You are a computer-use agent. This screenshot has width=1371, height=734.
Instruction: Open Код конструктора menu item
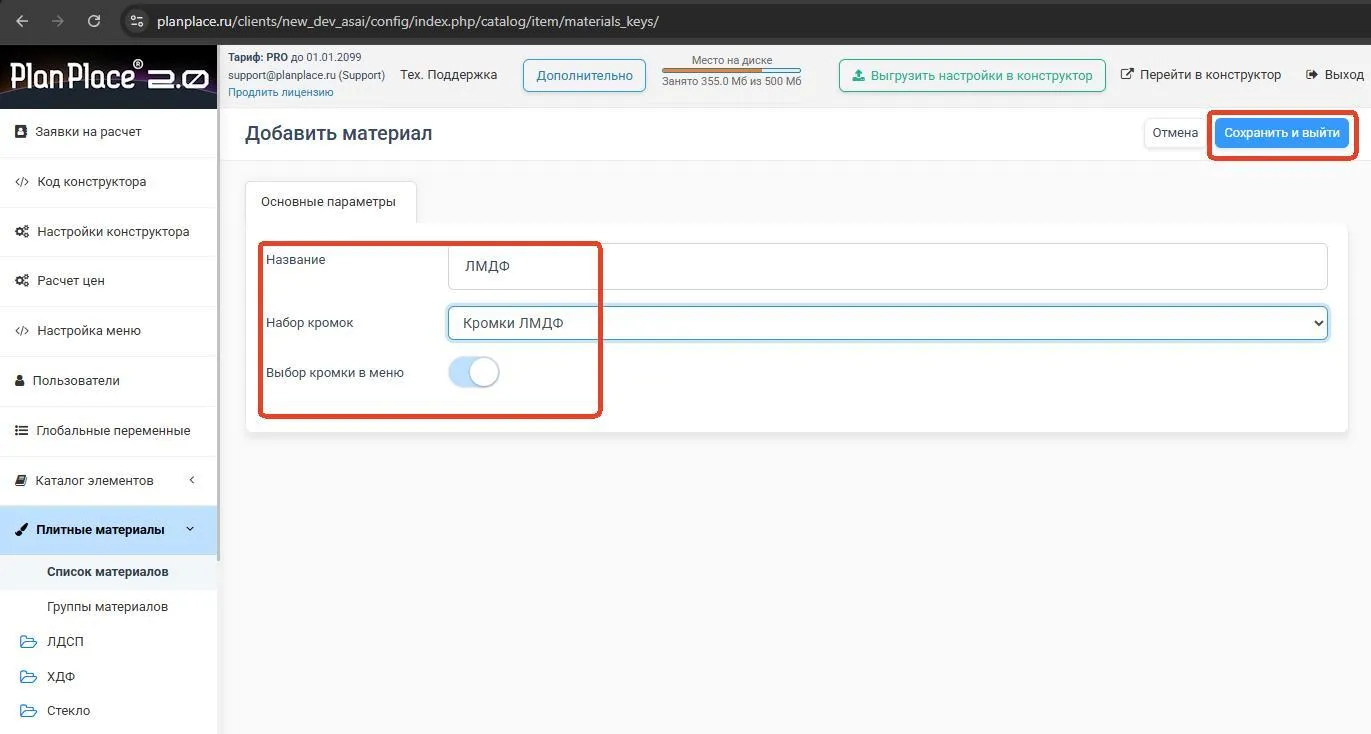(x=108, y=182)
